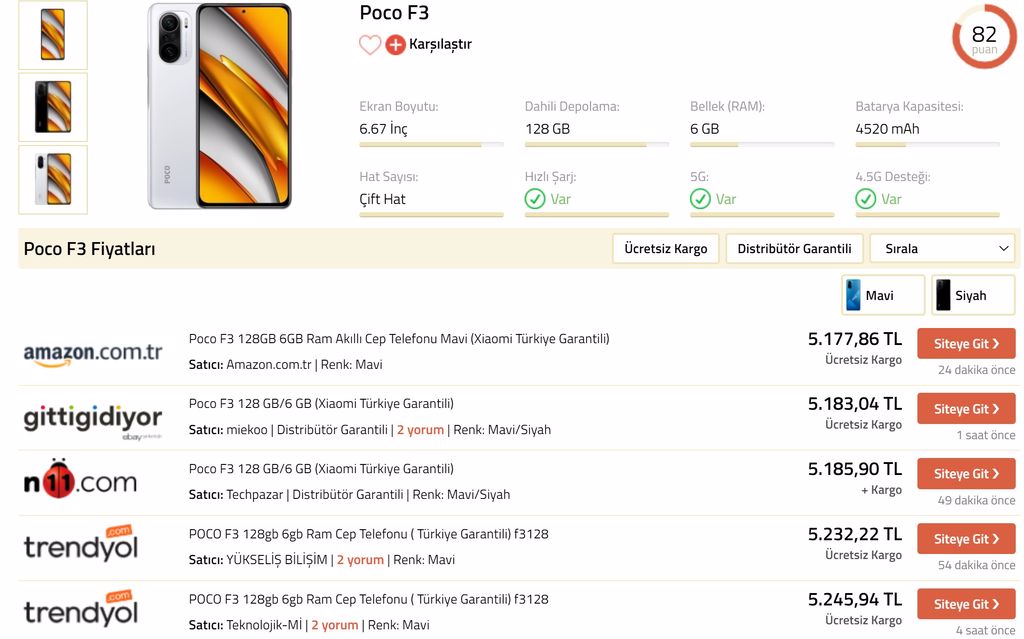Click the blue phone icon in Mavi filter

pos(853,295)
